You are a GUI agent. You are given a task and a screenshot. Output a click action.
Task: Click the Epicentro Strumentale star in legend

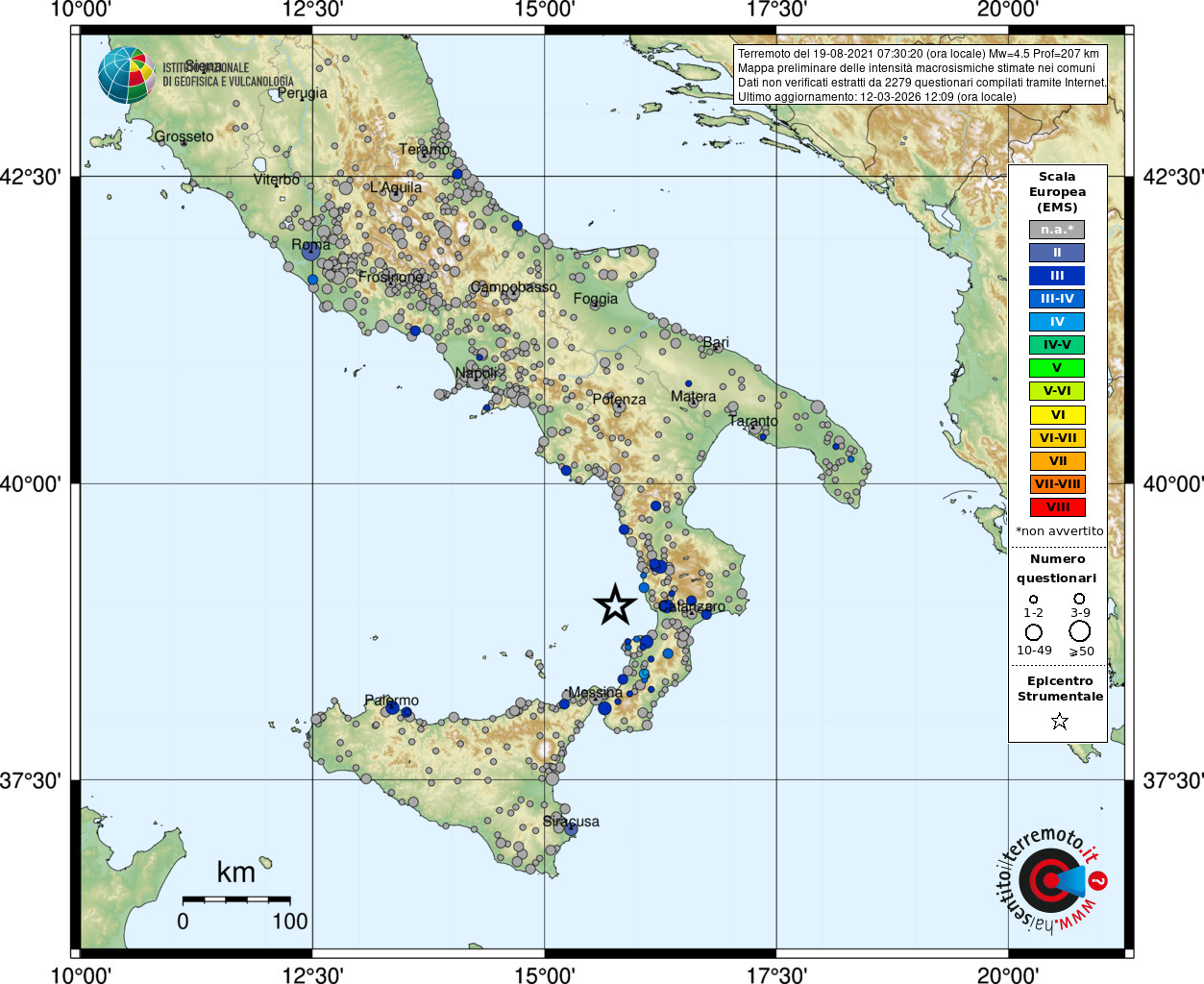pos(1059,721)
